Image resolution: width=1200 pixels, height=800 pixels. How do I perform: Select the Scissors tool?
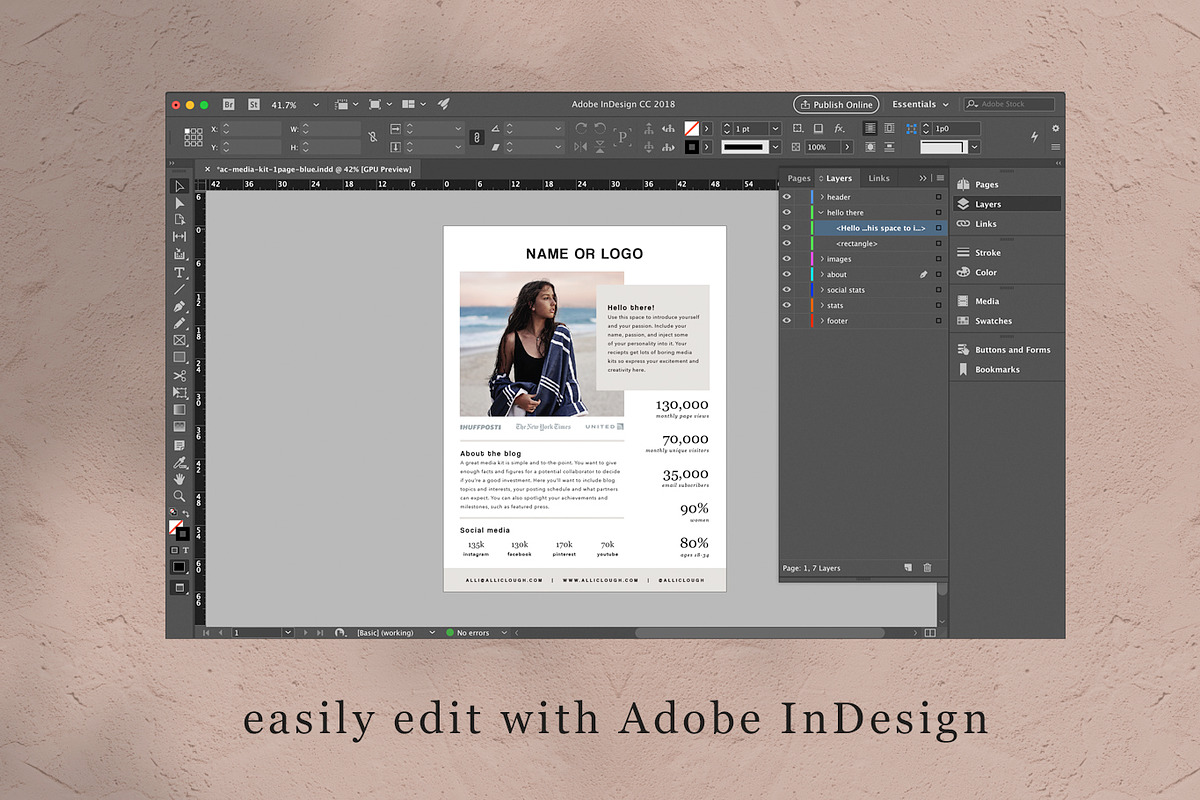(x=180, y=375)
